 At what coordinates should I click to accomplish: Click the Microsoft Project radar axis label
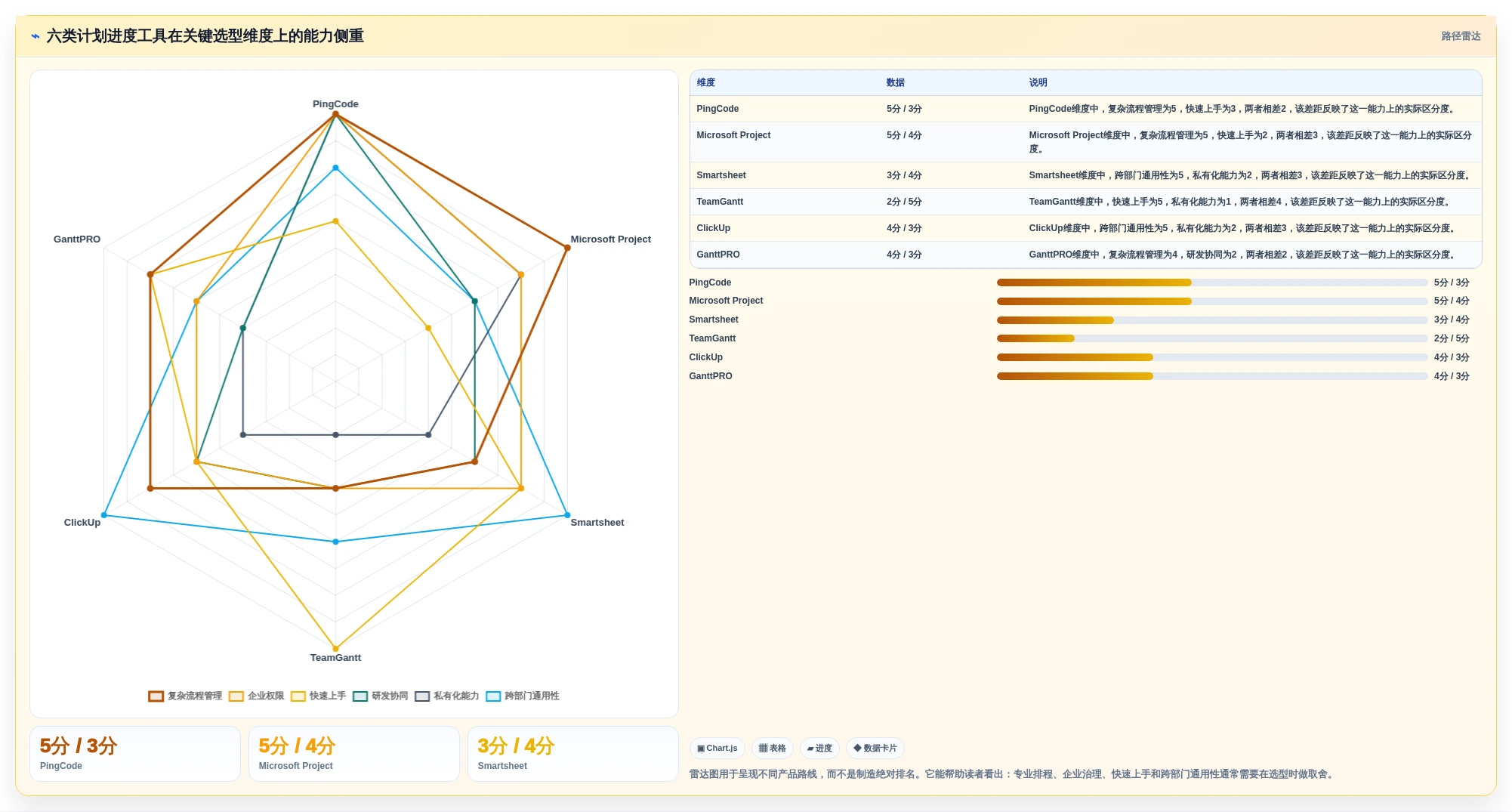coord(610,239)
